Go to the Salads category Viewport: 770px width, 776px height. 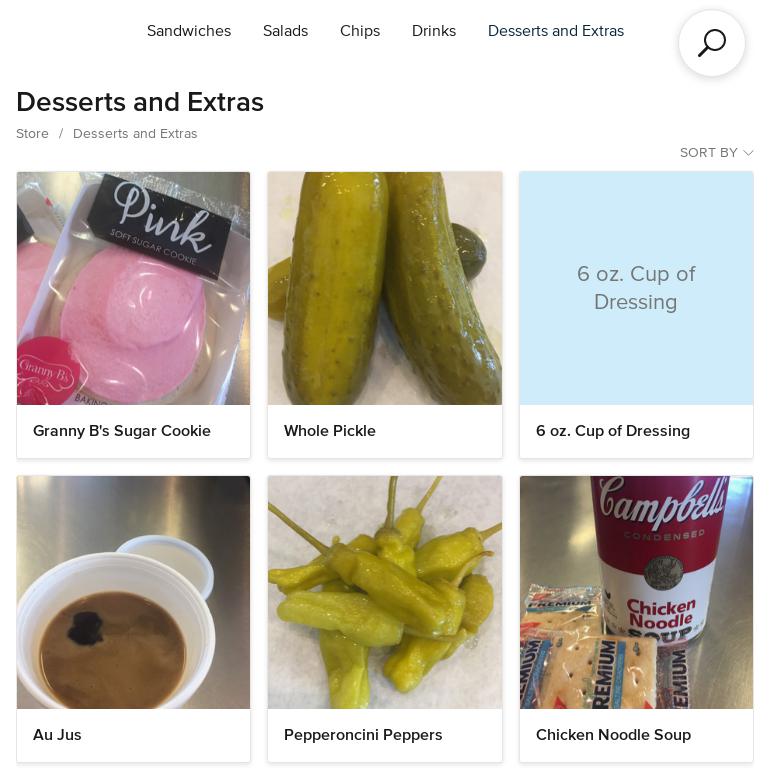286,31
